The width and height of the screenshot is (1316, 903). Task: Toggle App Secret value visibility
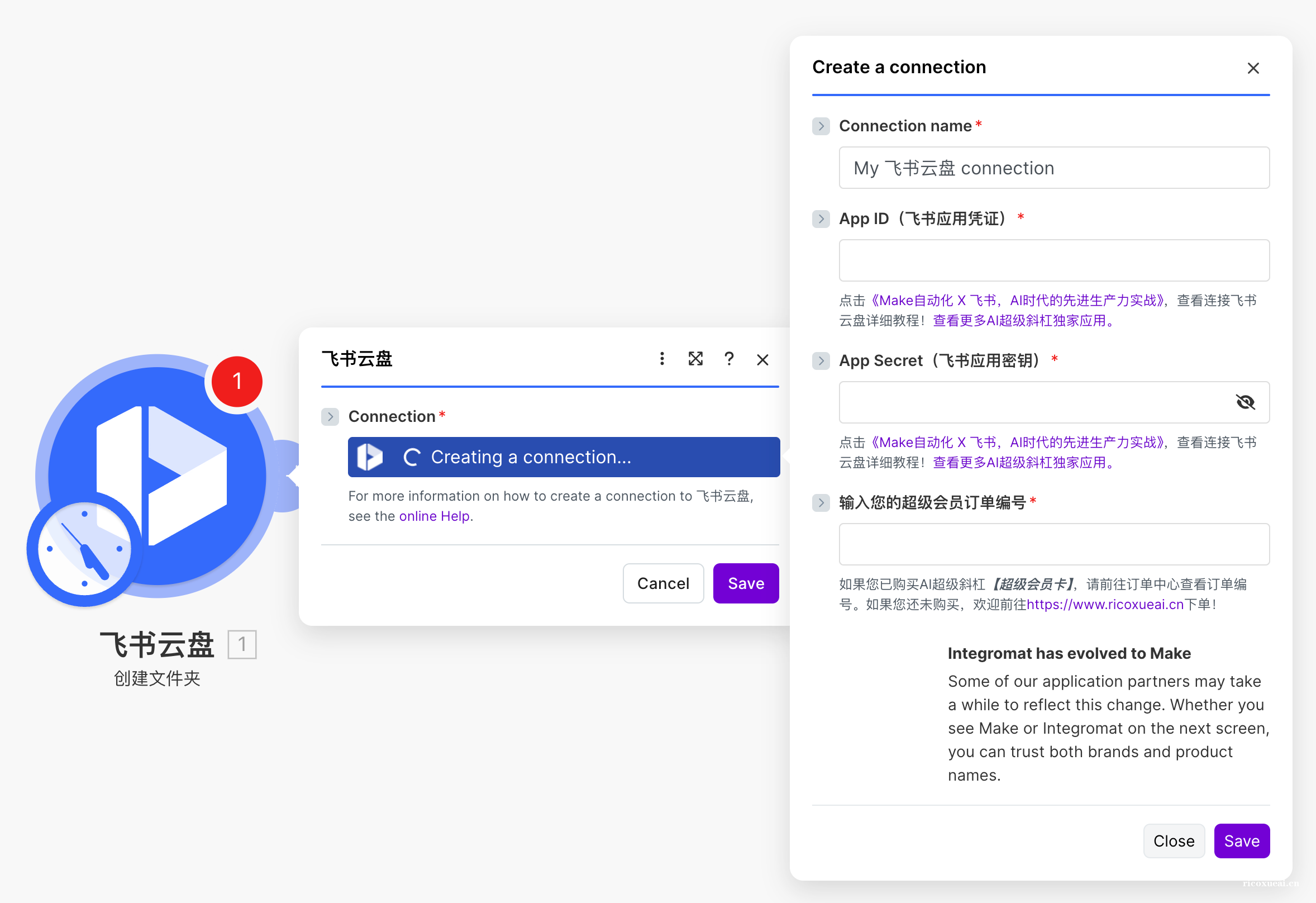tap(1246, 402)
